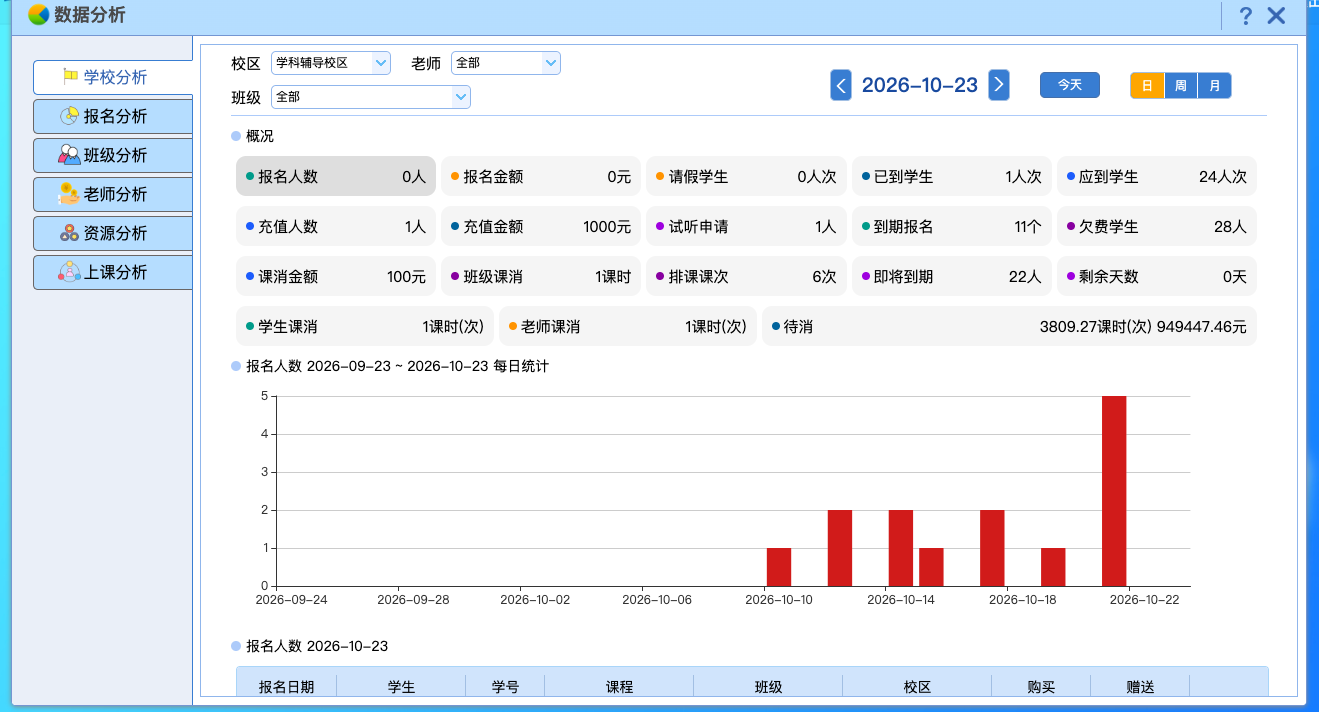1319x712 pixels.
Task: Click the help question mark icon
Action: point(1245,16)
